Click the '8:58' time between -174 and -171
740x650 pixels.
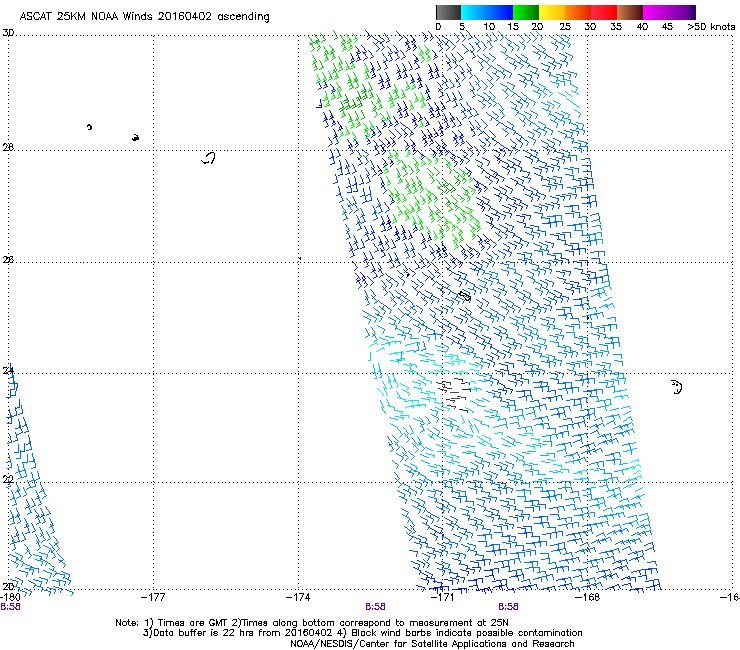coord(375,607)
